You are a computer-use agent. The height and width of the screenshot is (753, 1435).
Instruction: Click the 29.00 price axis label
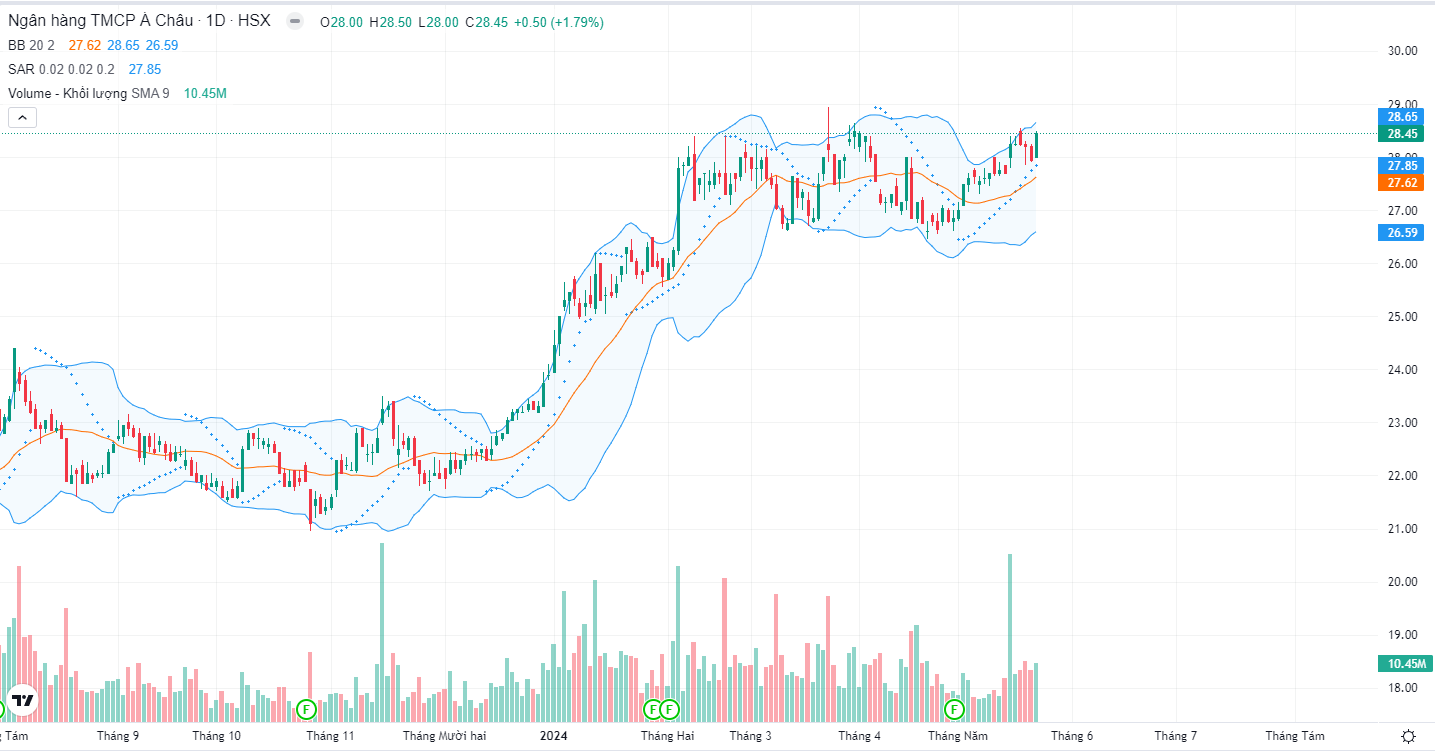[x=1404, y=104]
